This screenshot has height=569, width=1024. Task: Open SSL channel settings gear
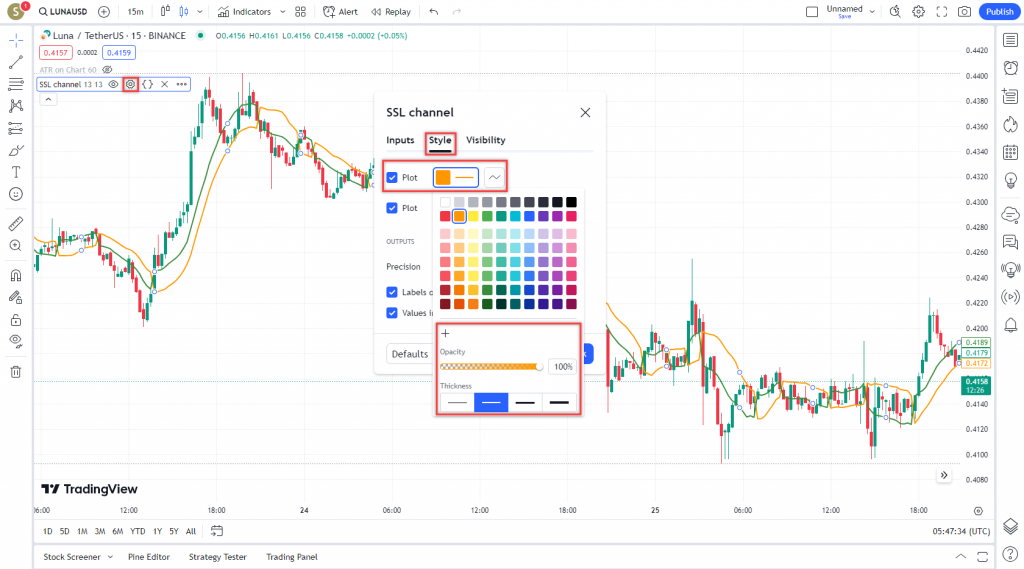[131, 84]
